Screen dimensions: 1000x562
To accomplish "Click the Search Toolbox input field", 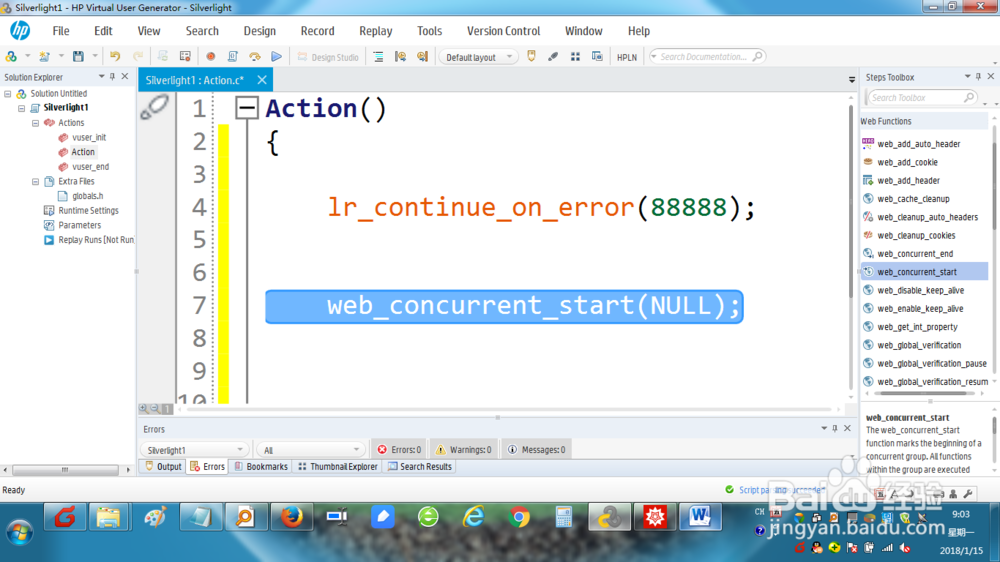I will pyautogui.click(x=922, y=98).
